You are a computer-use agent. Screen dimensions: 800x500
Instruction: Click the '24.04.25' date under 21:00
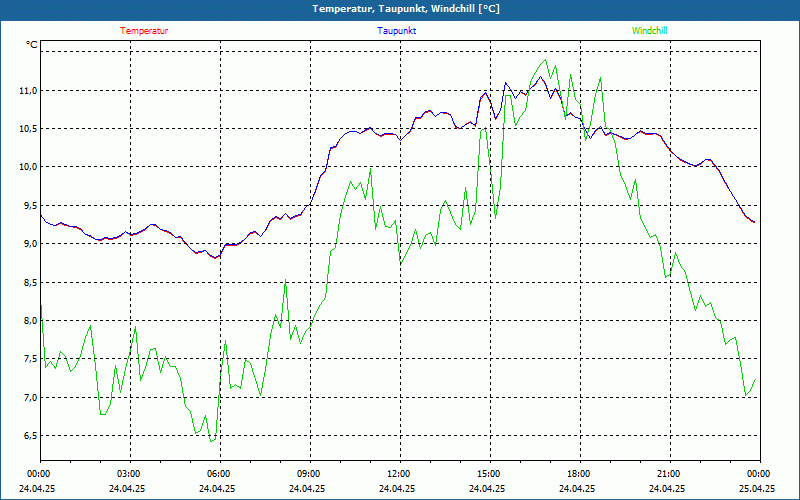[x=667, y=488]
